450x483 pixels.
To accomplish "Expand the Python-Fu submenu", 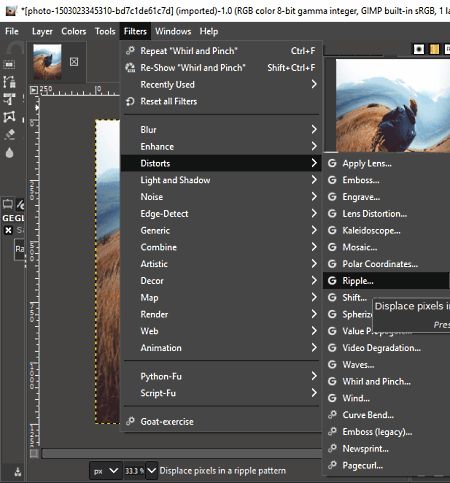I will (221, 376).
